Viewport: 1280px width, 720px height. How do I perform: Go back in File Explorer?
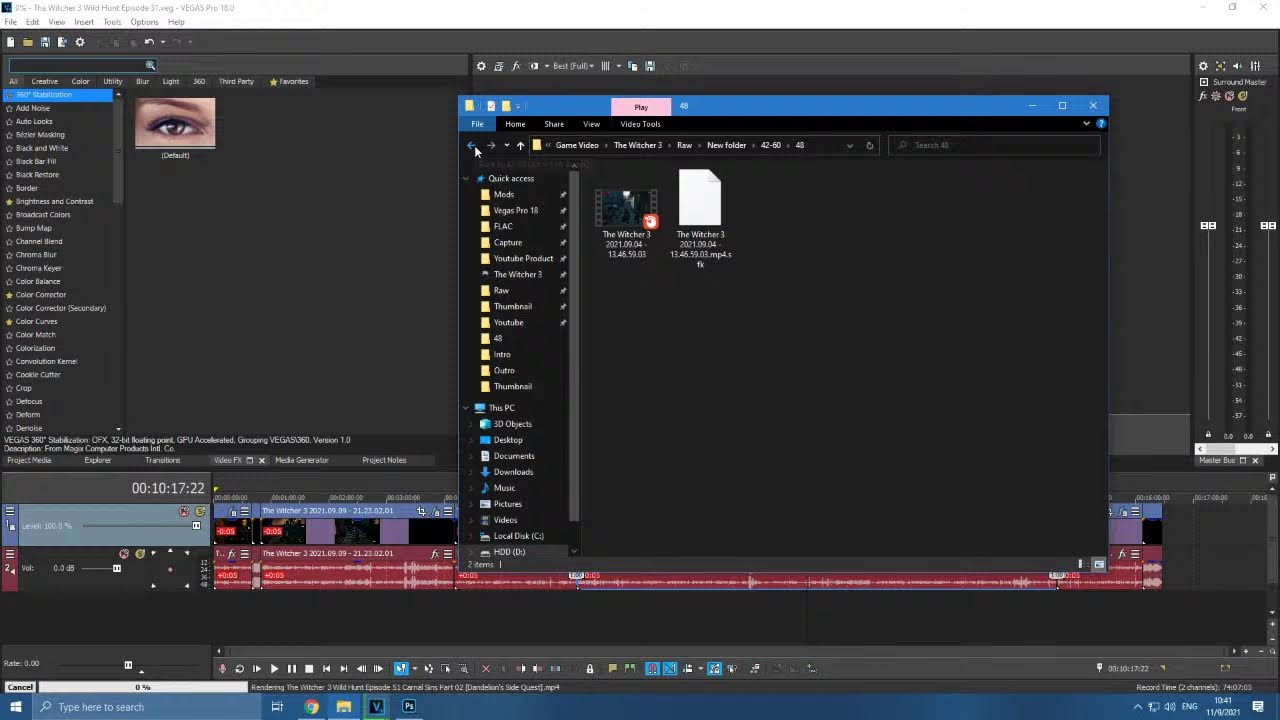point(472,145)
